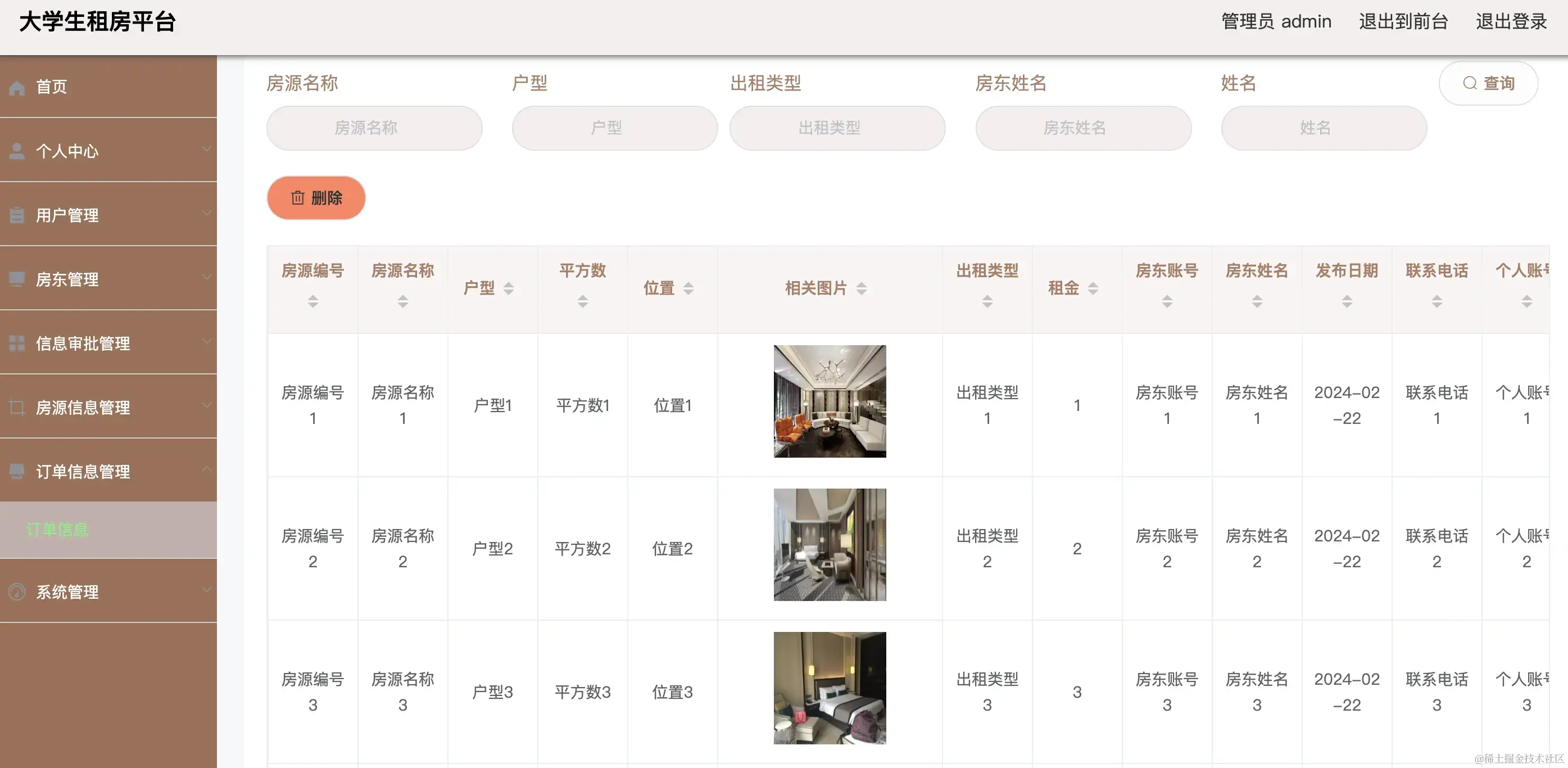The image size is (1568, 768).
Task: Expand the 系统管理 menu chevron
Action: point(207,591)
